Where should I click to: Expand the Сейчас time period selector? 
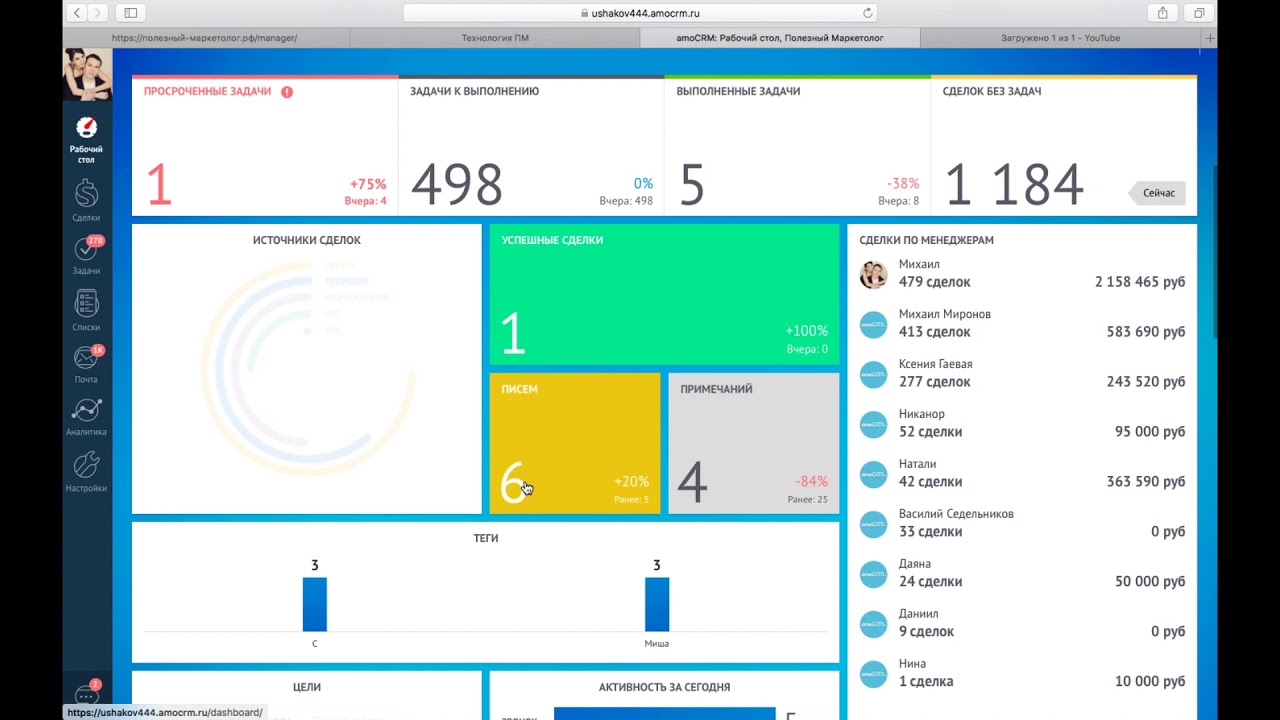coord(1158,193)
